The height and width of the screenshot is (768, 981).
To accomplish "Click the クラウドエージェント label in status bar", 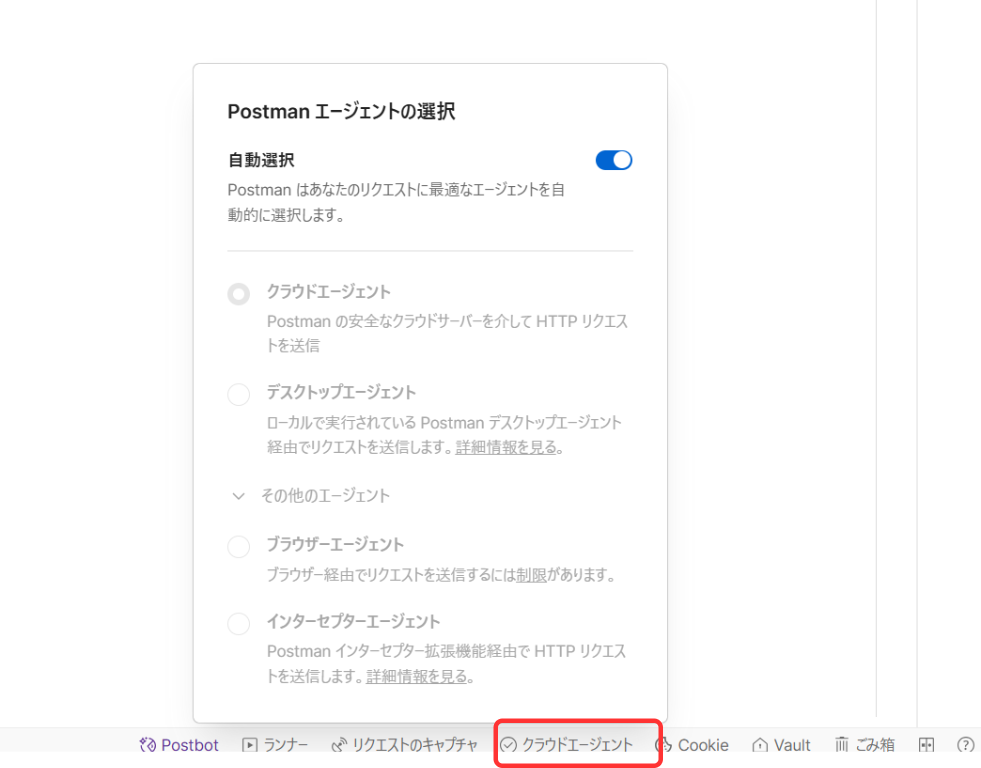I will click(x=577, y=745).
